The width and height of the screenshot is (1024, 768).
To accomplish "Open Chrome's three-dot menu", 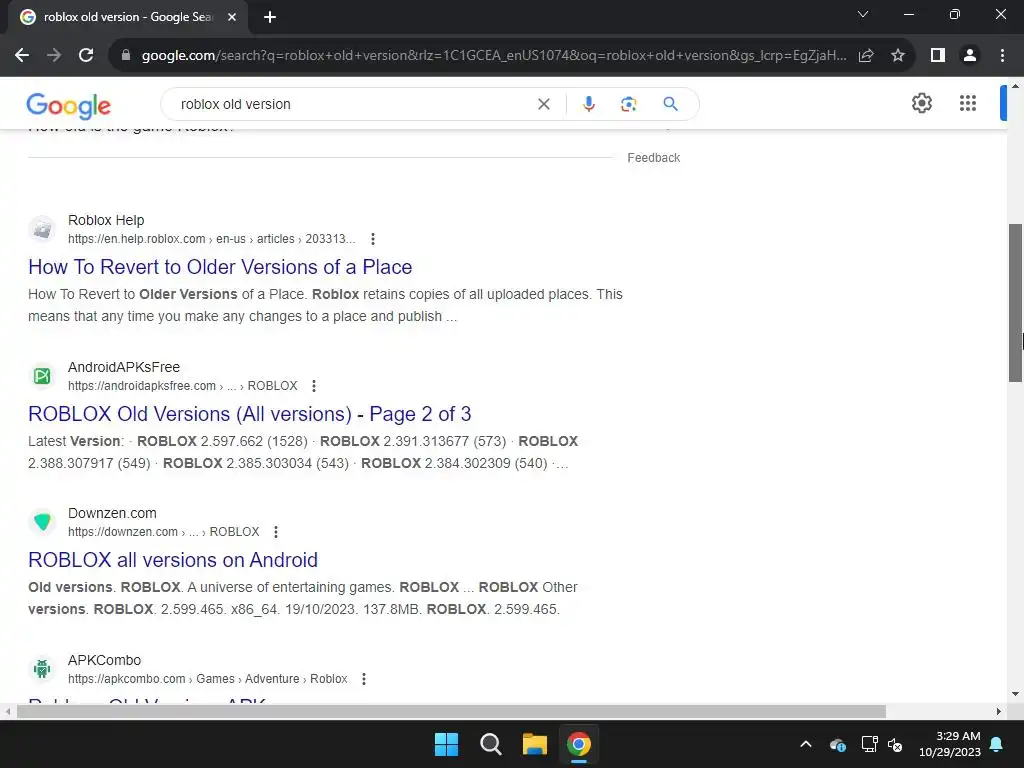I will click(1002, 56).
